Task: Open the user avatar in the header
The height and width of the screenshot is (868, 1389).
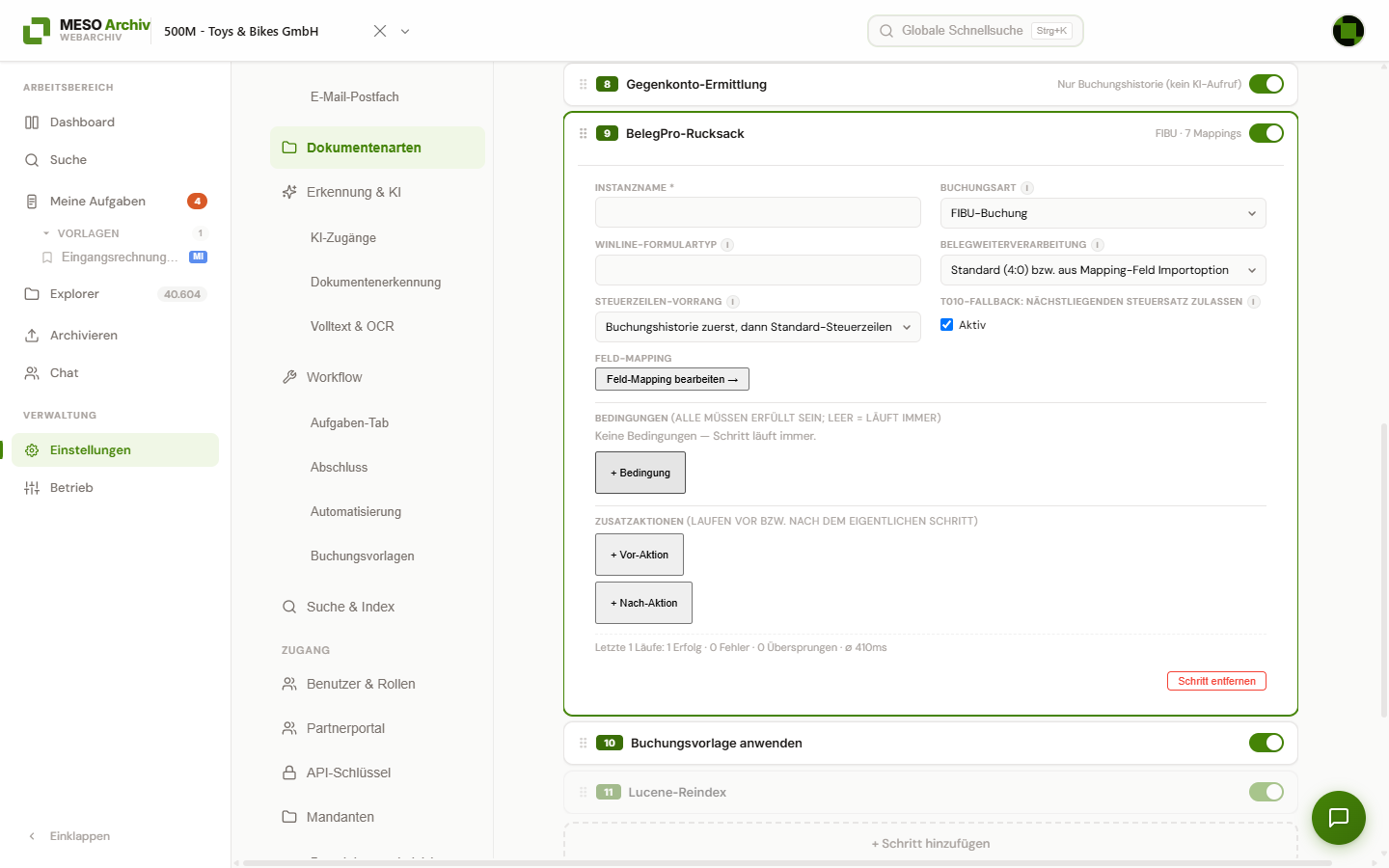Action: [1348, 31]
